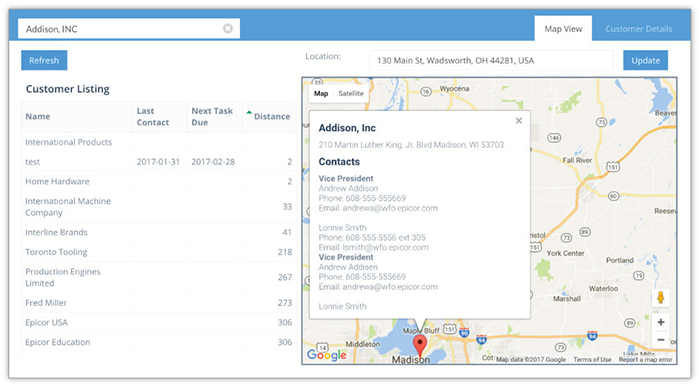Focus the Addison, INC search box
700x387 pixels.
(129, 29)
